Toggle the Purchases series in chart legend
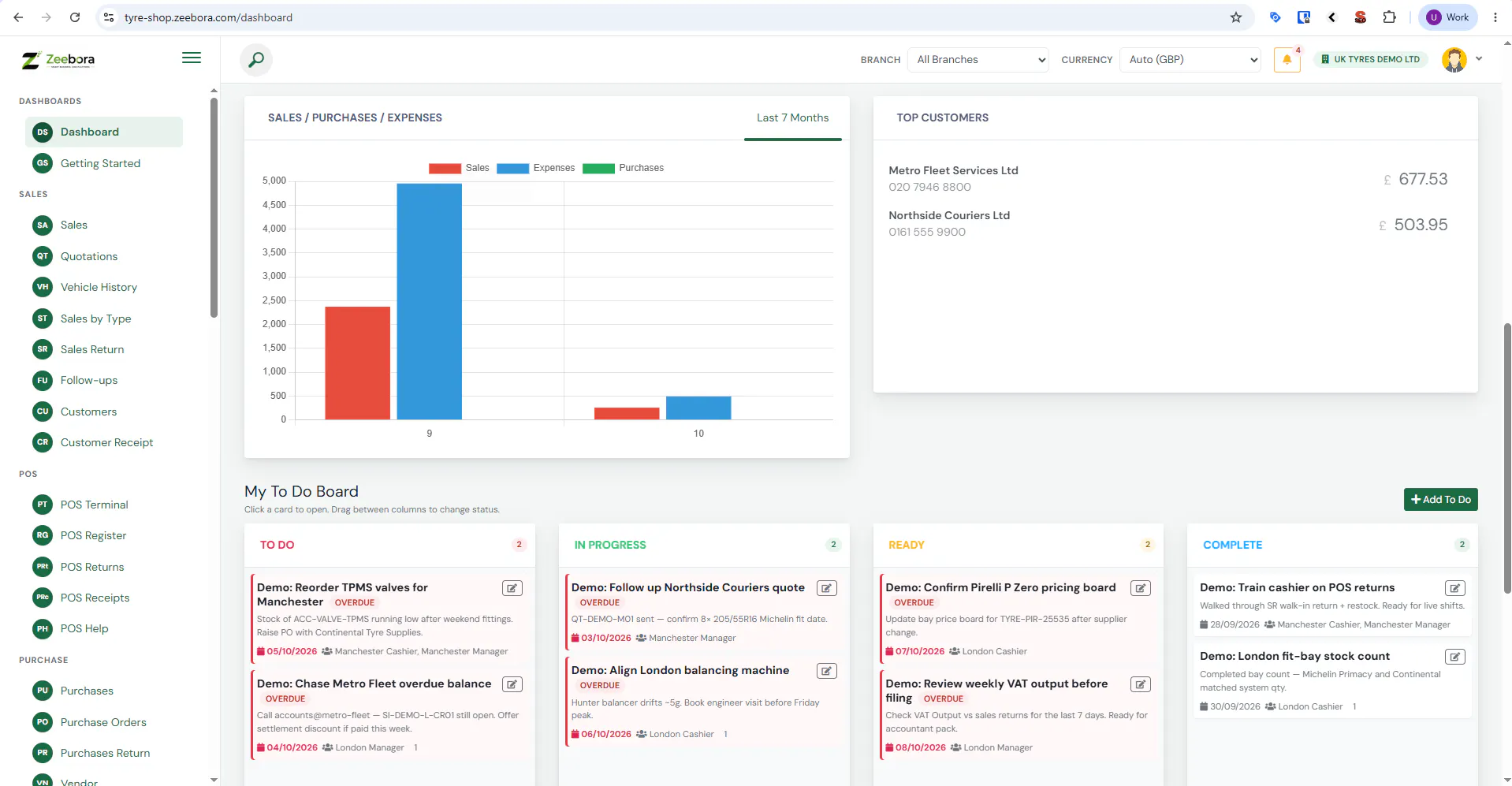 (x=624, y=168)
